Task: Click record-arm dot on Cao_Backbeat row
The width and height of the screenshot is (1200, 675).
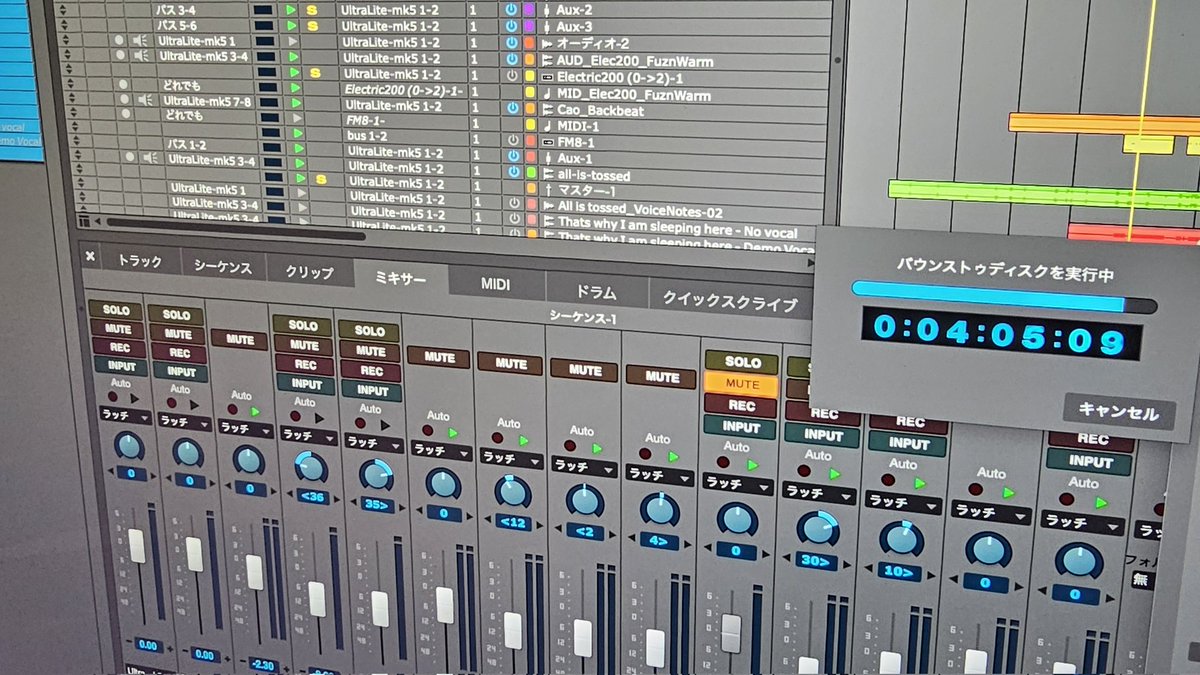Action: coord(126,100)
